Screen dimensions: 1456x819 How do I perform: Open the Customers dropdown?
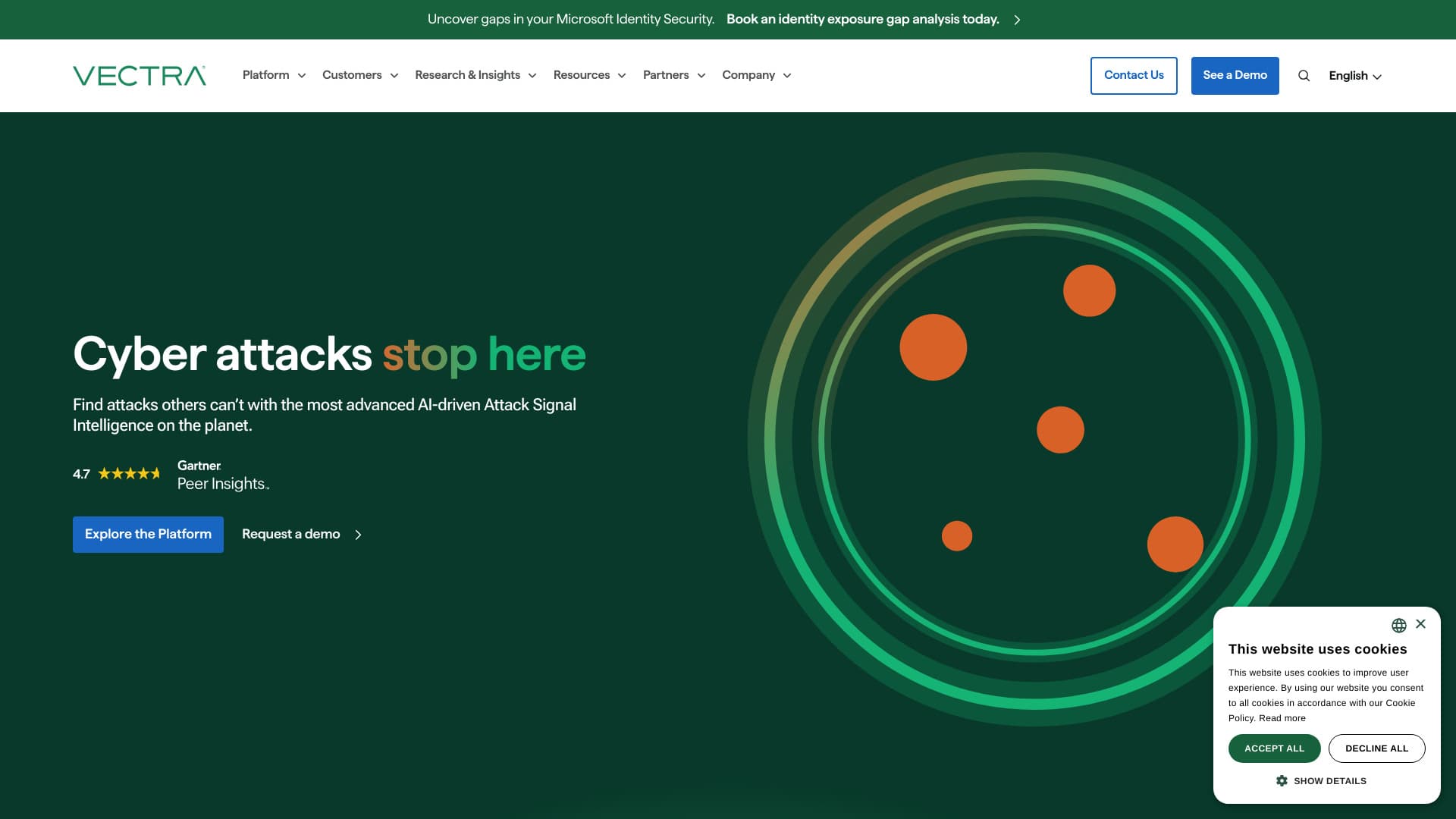359,75
